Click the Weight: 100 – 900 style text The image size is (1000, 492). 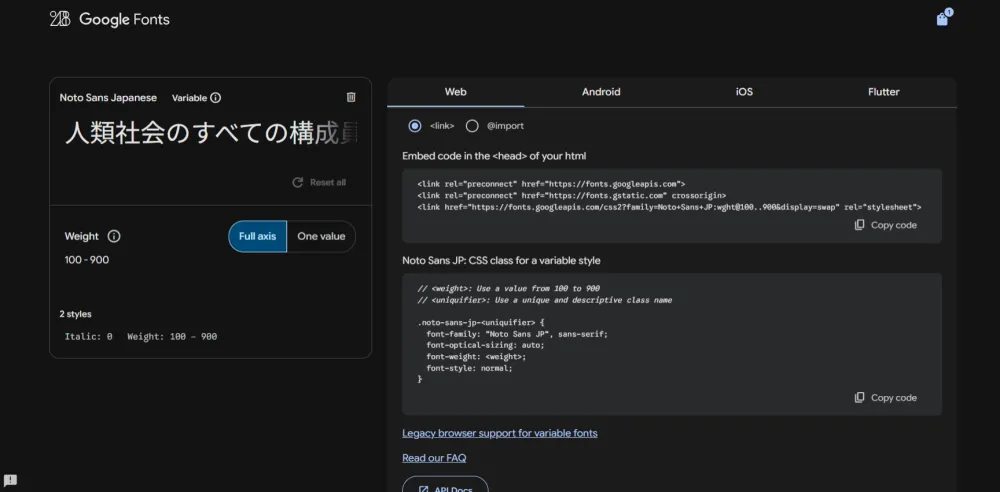point(172,336)
